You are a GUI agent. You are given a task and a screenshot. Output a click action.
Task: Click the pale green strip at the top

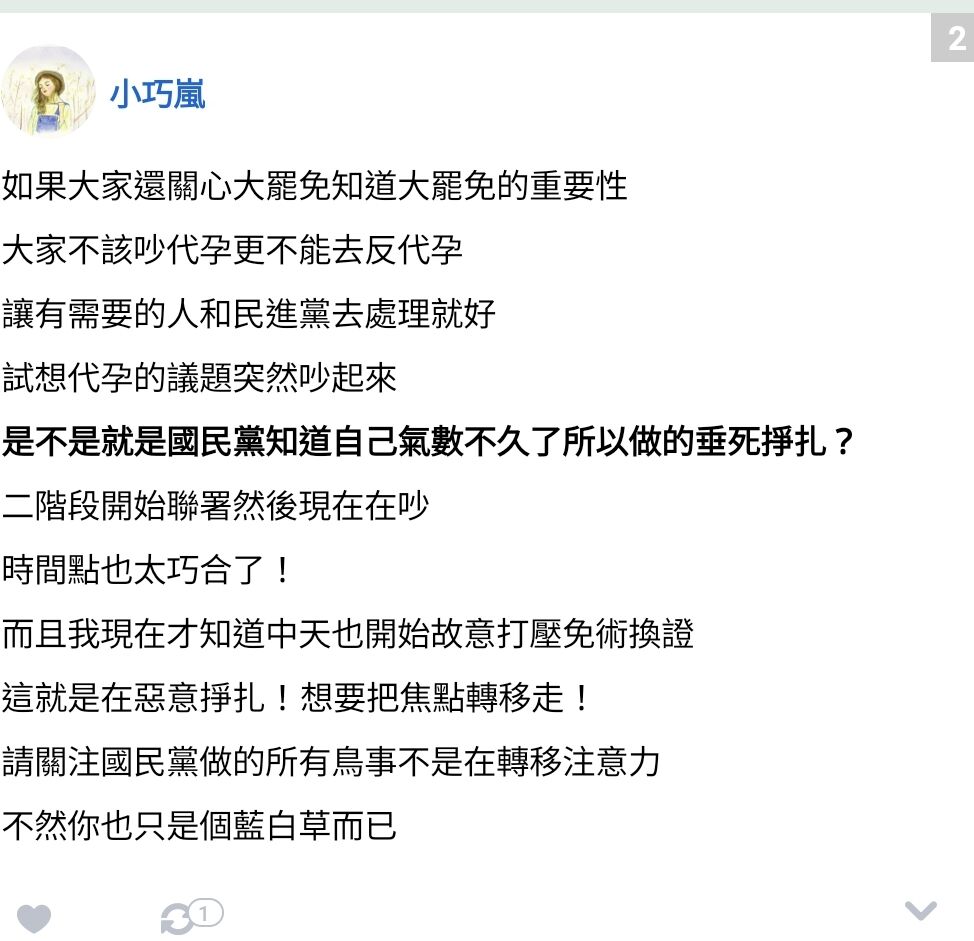(487, 6)
